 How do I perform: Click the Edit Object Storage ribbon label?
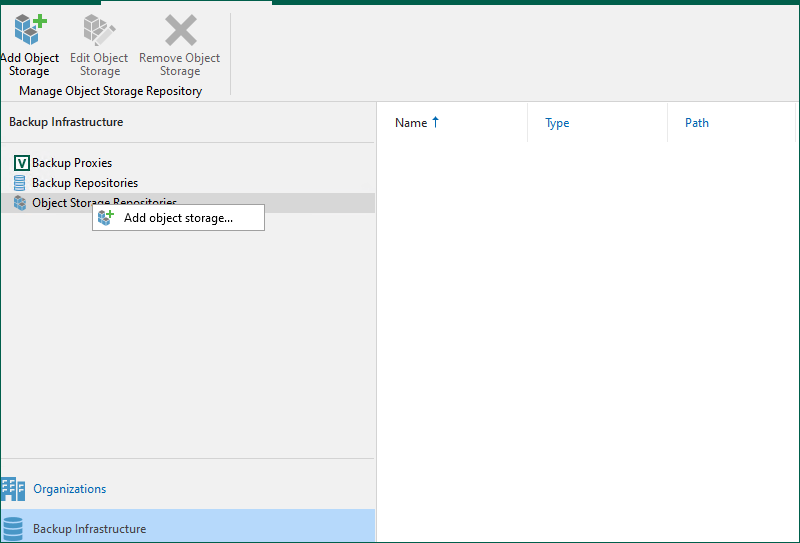click(x=99, y=64)
